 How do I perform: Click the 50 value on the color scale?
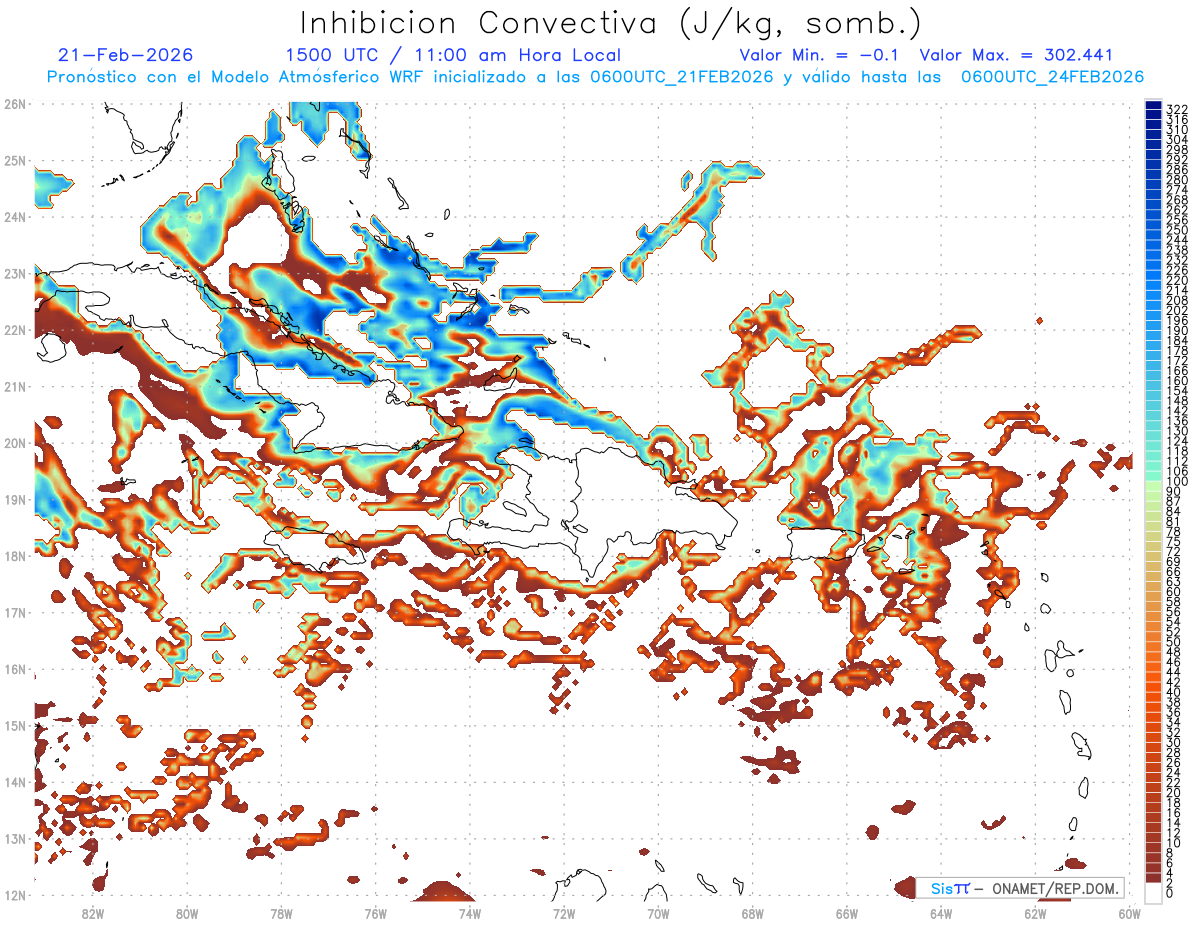tap(1174, 641)
